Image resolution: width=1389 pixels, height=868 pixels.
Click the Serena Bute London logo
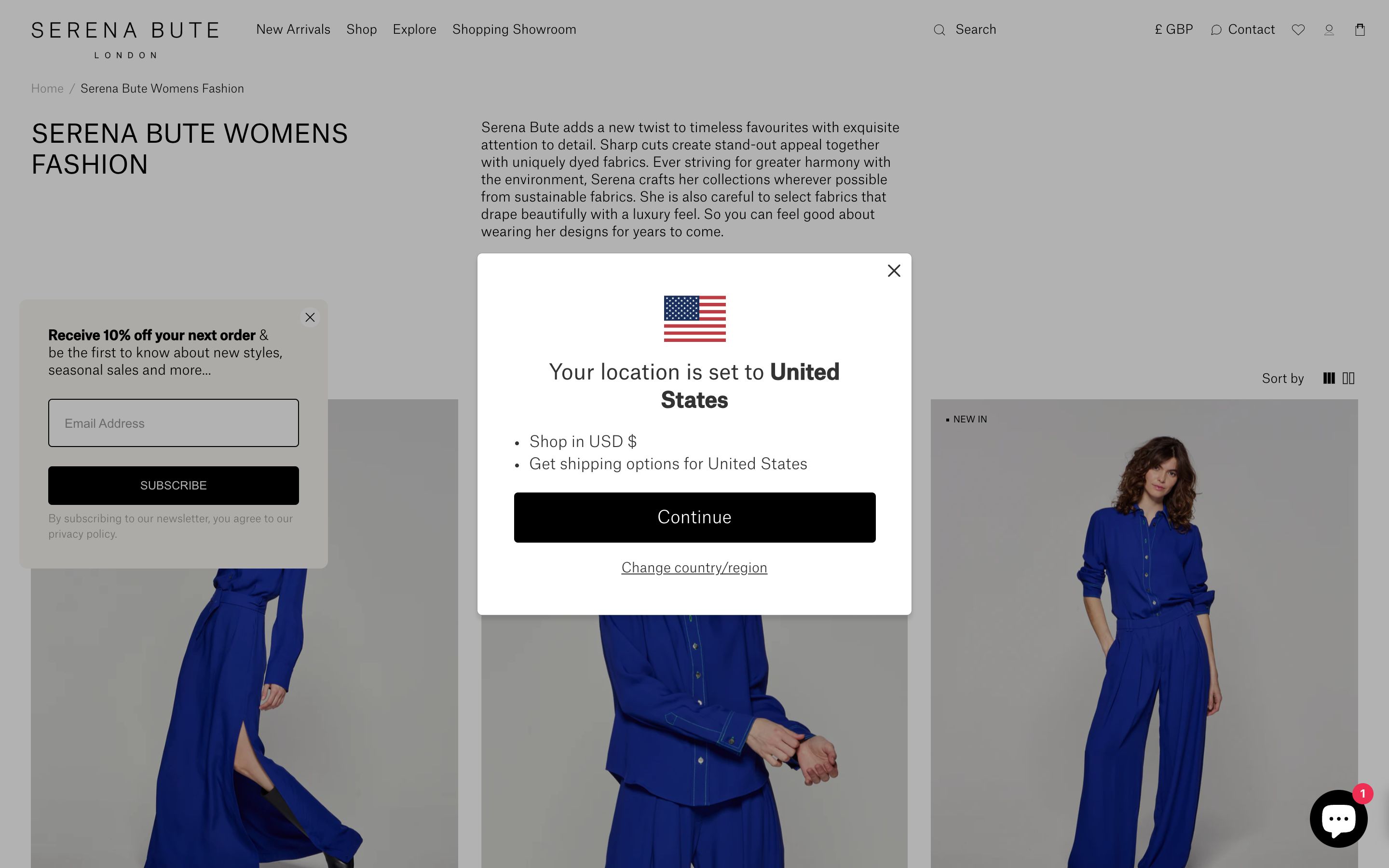pos(125,40)
